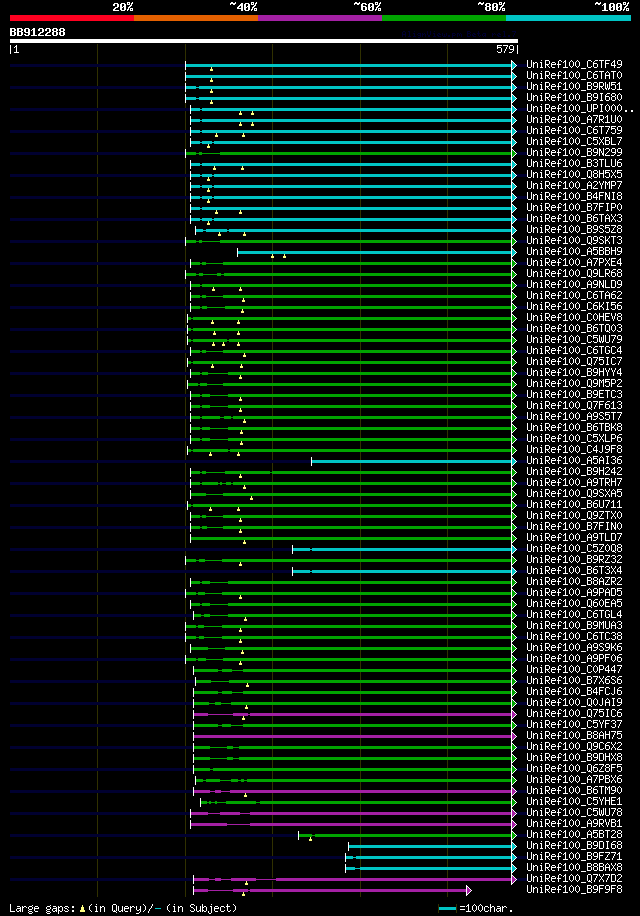This screenshot has width=640, height=916.
Task: Open hit UniRef100_B6TBK8
Action: click(574, 428)
